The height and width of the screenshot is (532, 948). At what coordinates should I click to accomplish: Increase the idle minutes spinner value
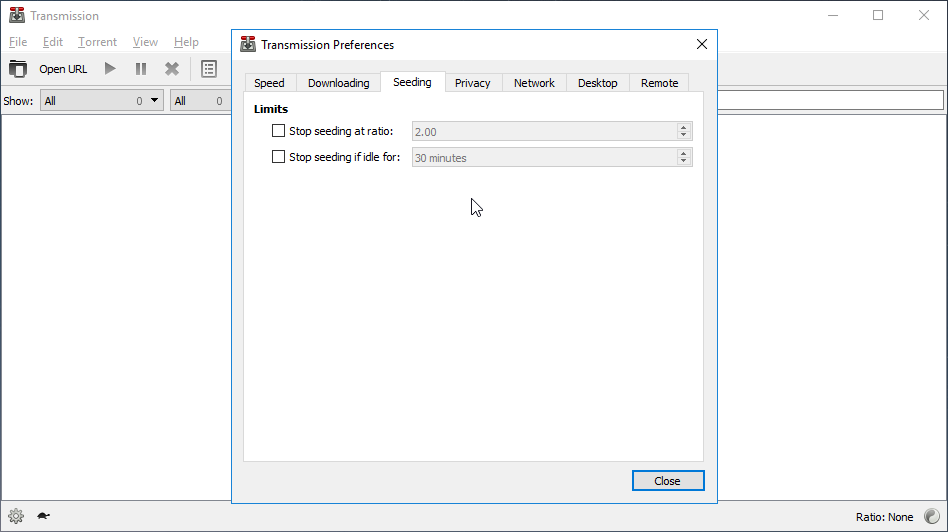click(x=684, y=153)
